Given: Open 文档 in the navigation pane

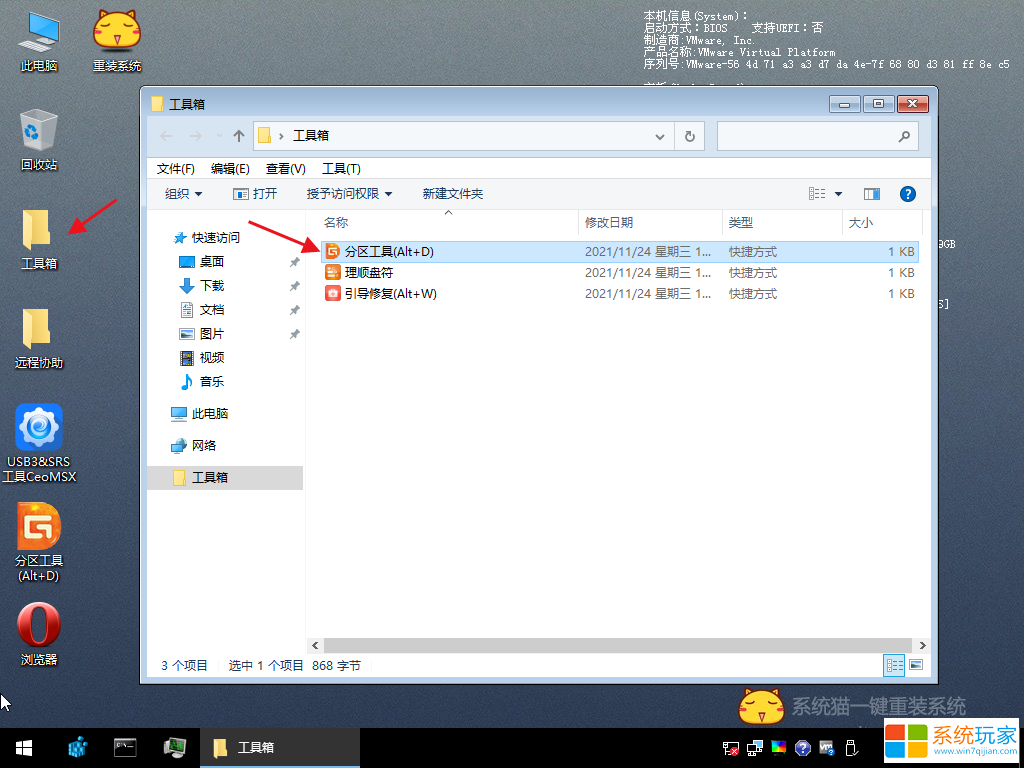Looking at the screenshot, I should 202,310.
